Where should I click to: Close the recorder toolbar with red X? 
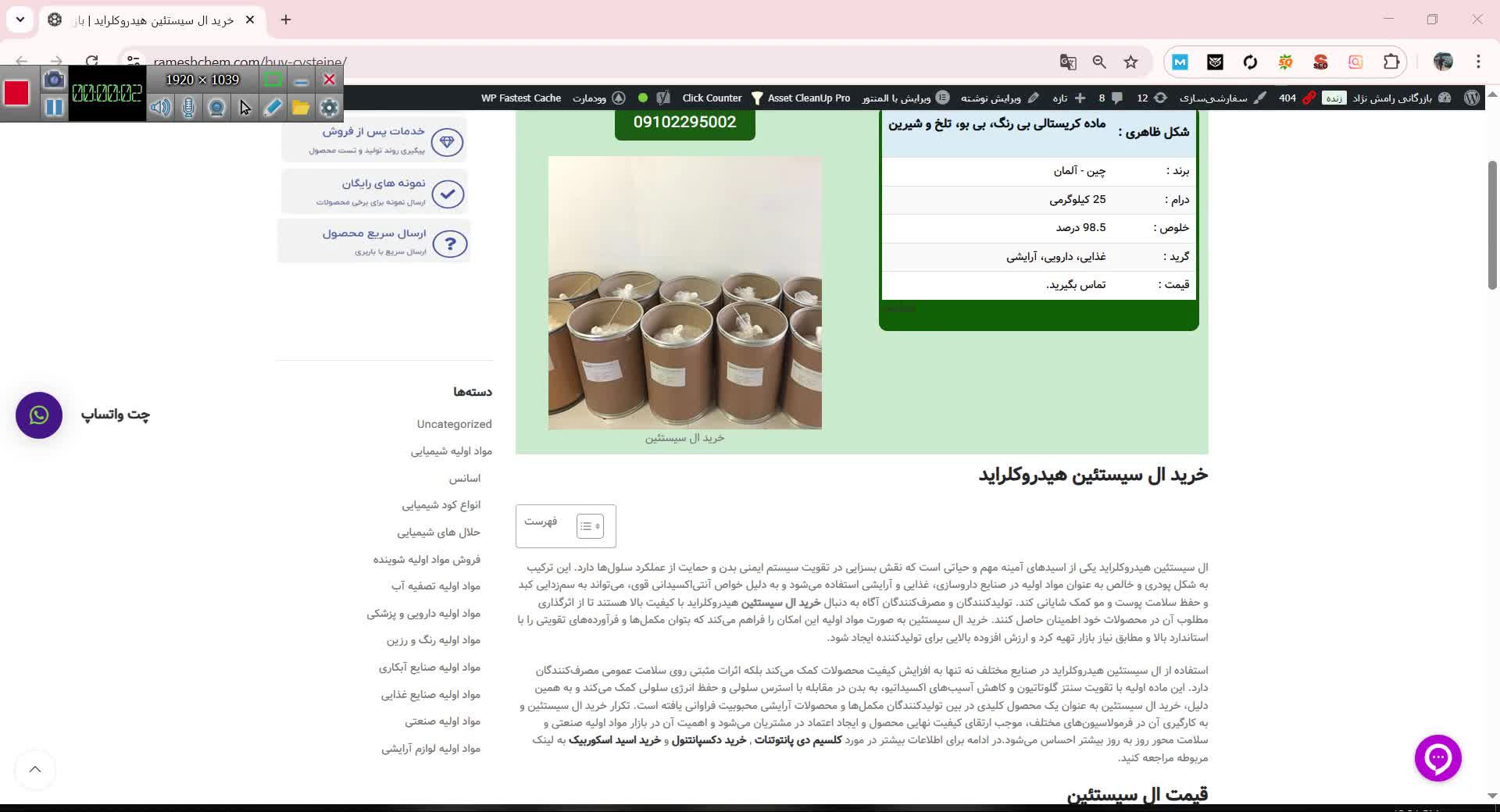pyautogui.click(x=330, y=80)
